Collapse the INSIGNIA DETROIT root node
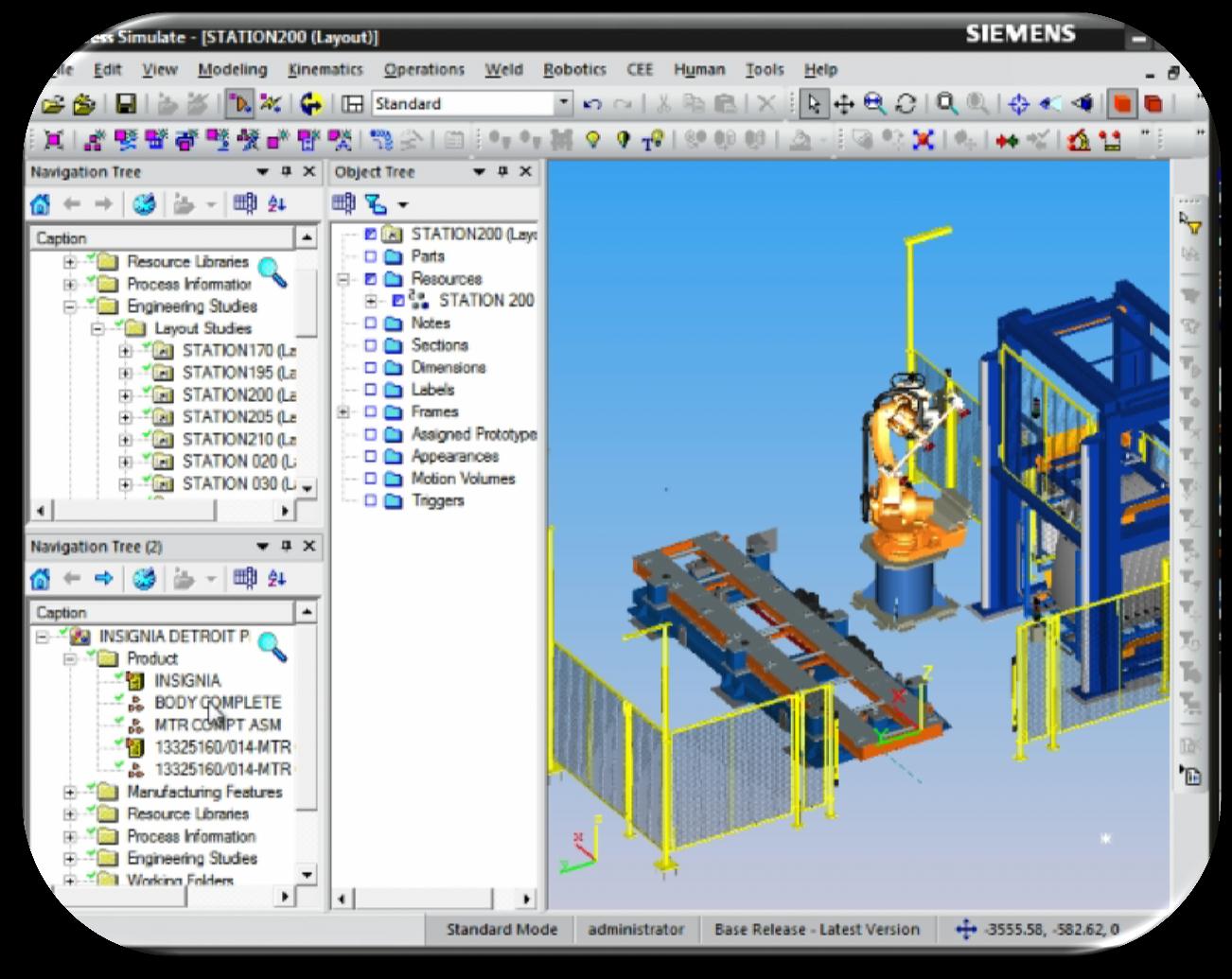This screenshot has height=979, width=1232. coord(43,637)
